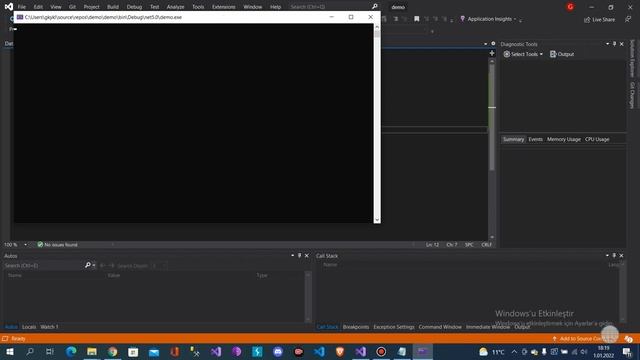The image size is (640, 360).
Task: Click the Autos search input field
Action: point(43,265)
